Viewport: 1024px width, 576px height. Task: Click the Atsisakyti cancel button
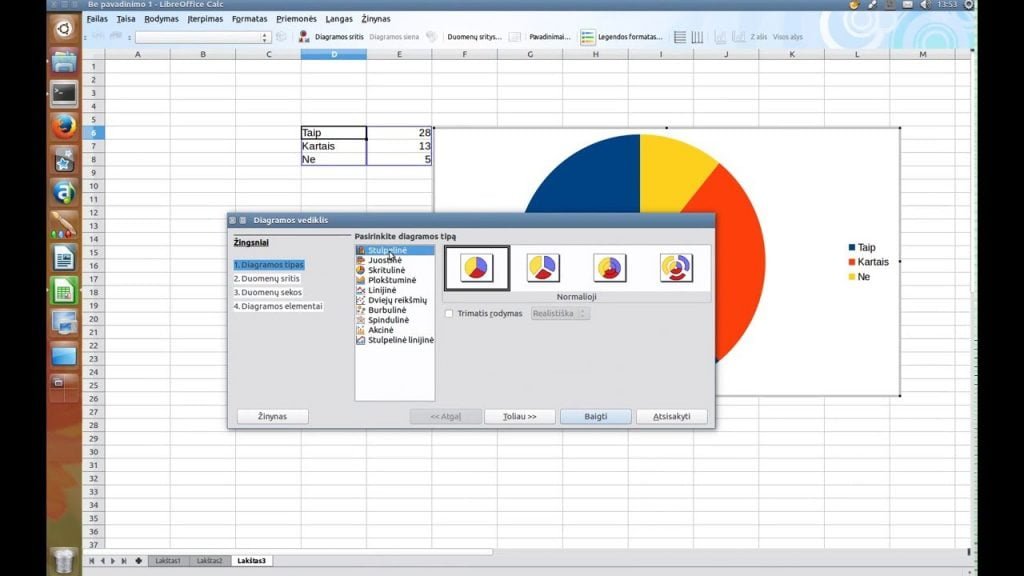click(671, 416)
